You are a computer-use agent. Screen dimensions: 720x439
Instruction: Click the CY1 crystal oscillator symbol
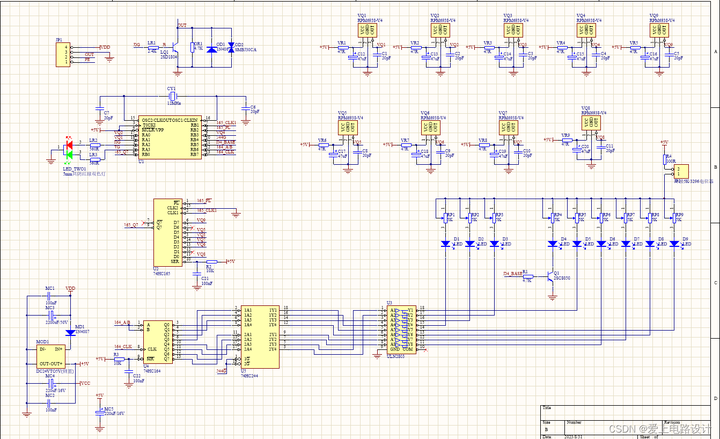point(172,96)
